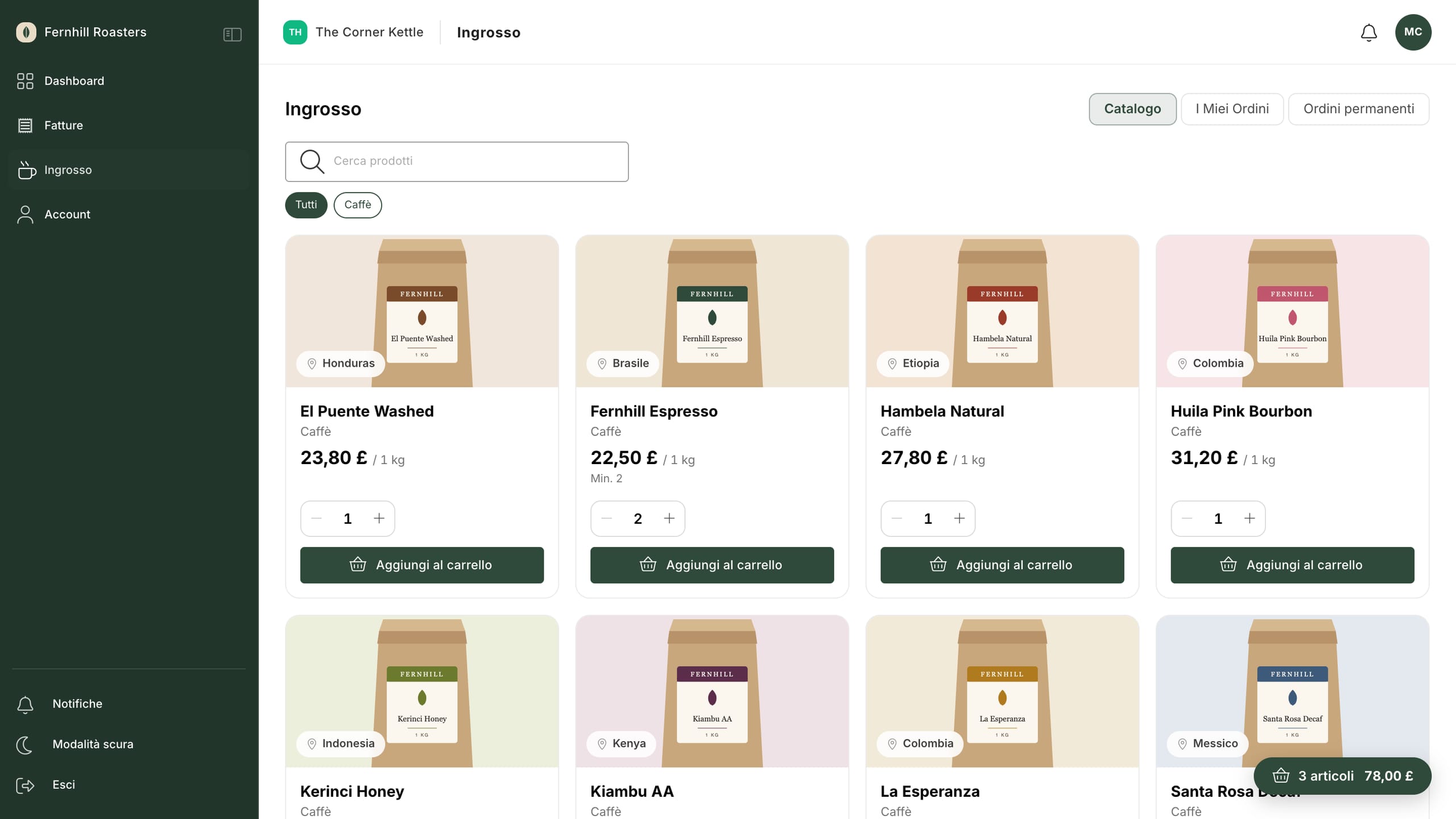Click the TH workspace badge
The image size is (1456, 819).
point(295,32)
